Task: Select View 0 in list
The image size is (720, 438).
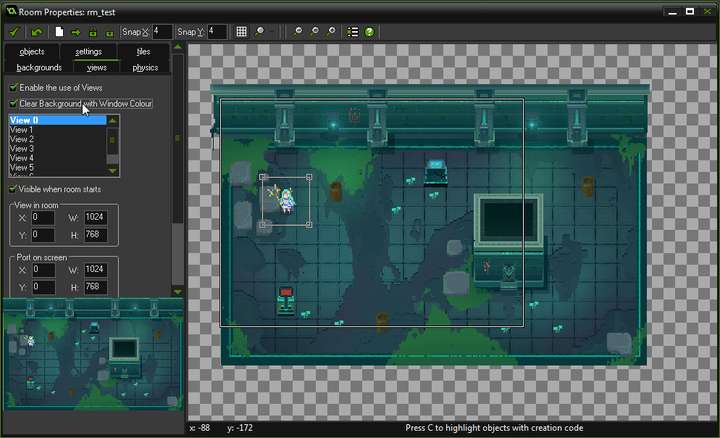Action: (58, 120)
